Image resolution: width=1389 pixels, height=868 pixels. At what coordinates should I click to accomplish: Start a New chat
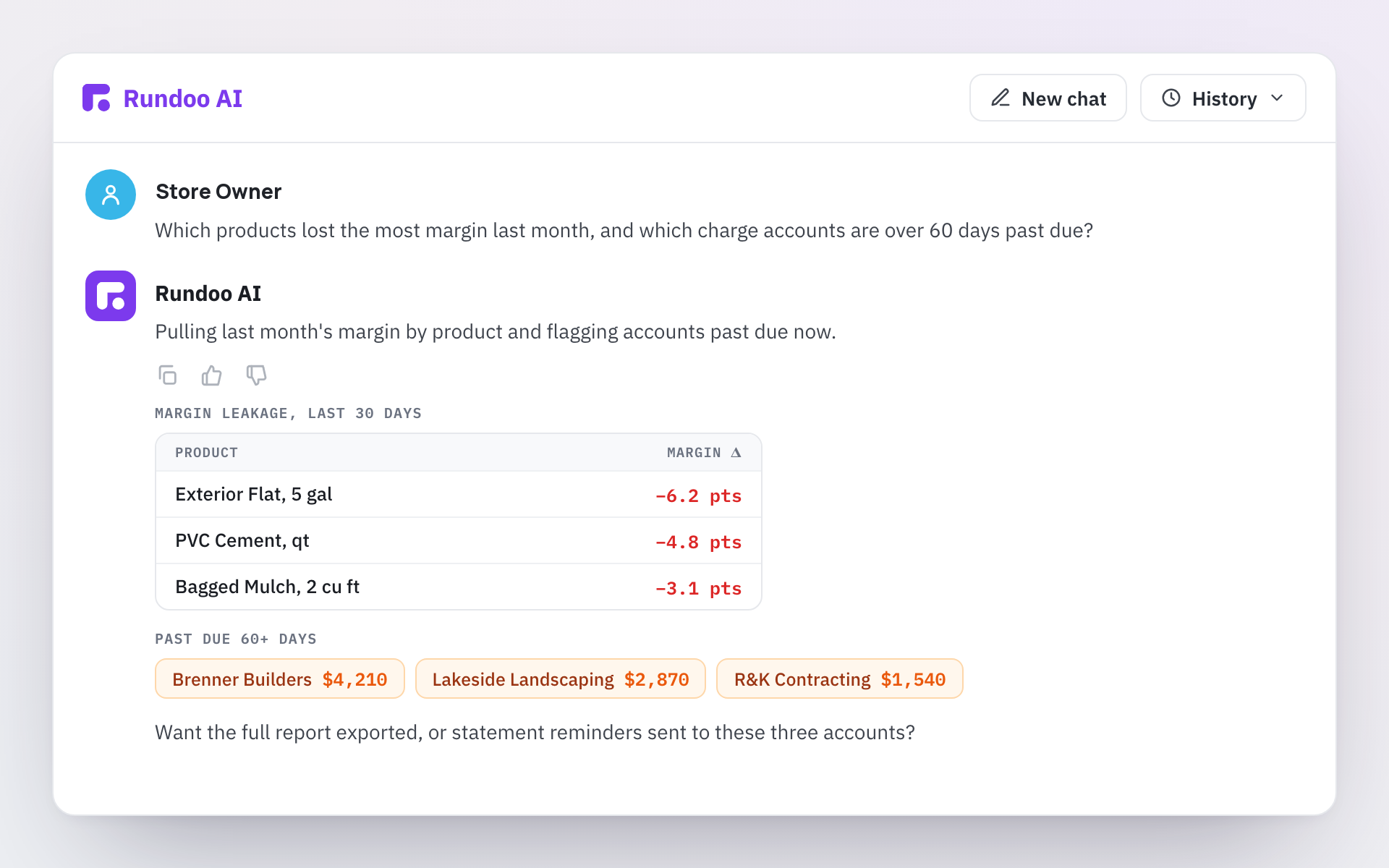click(x=1048, y=98)
